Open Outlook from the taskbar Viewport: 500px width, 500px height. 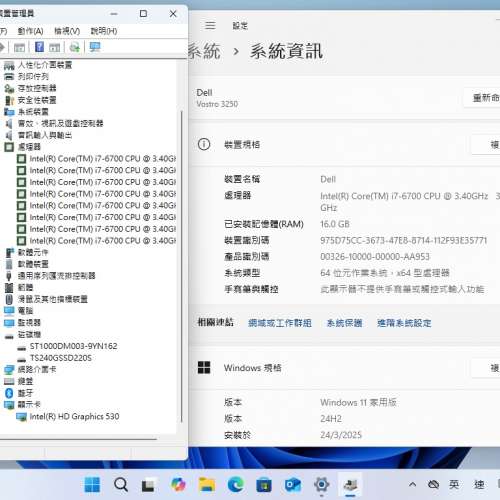click(x=293, y=484)
